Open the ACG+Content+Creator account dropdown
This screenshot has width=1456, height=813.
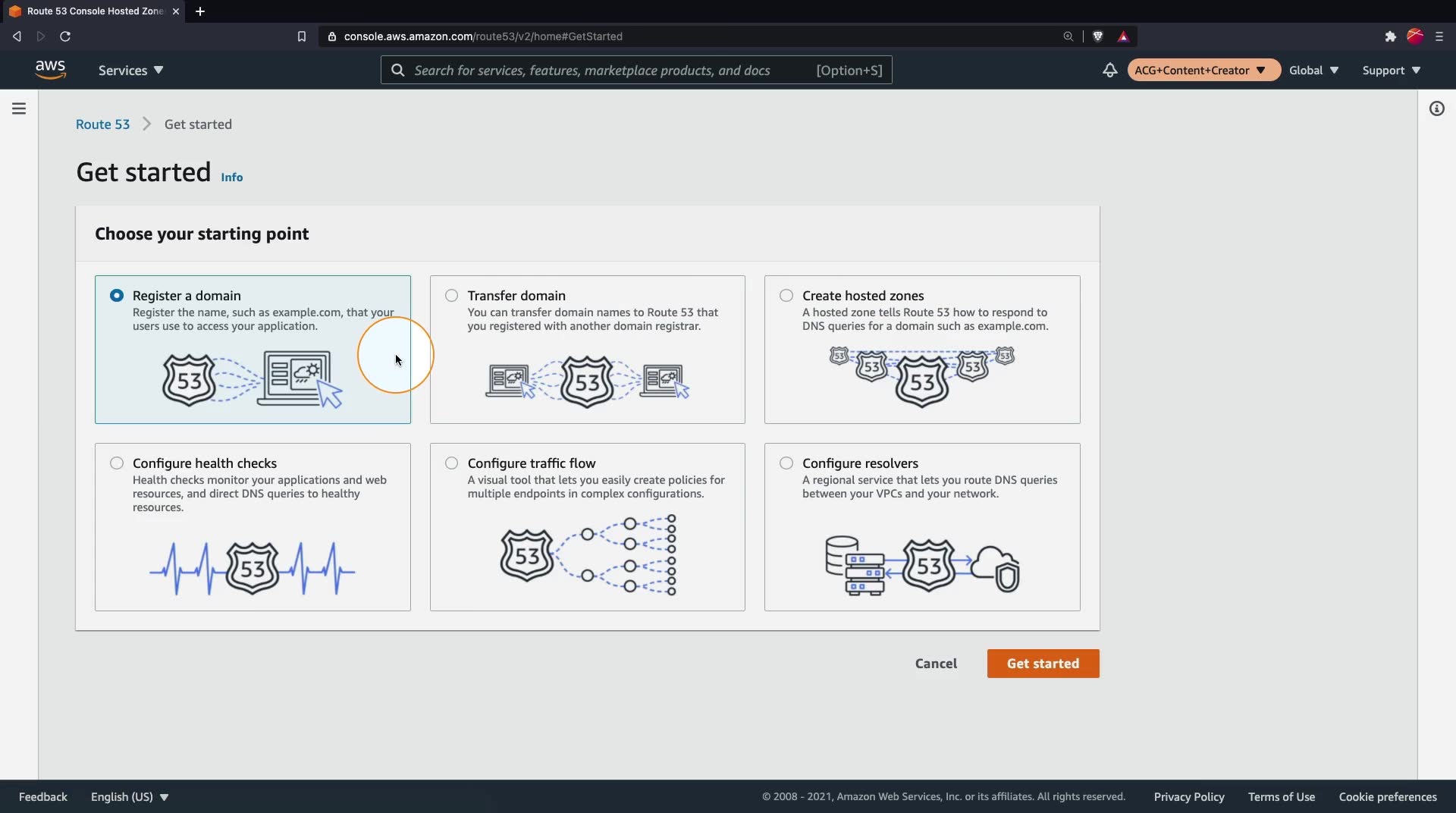pos(1203,70)
